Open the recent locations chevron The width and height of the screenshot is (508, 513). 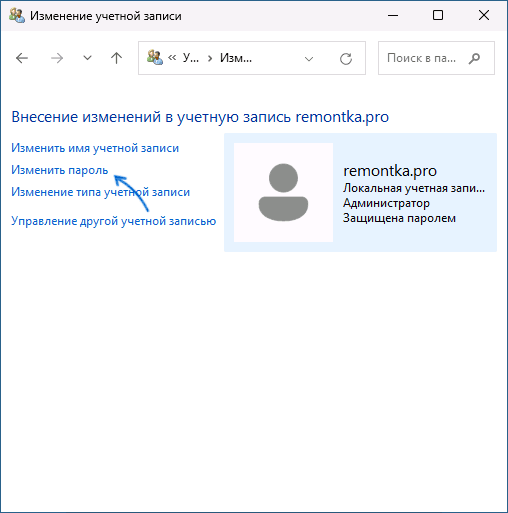point(87,58)
